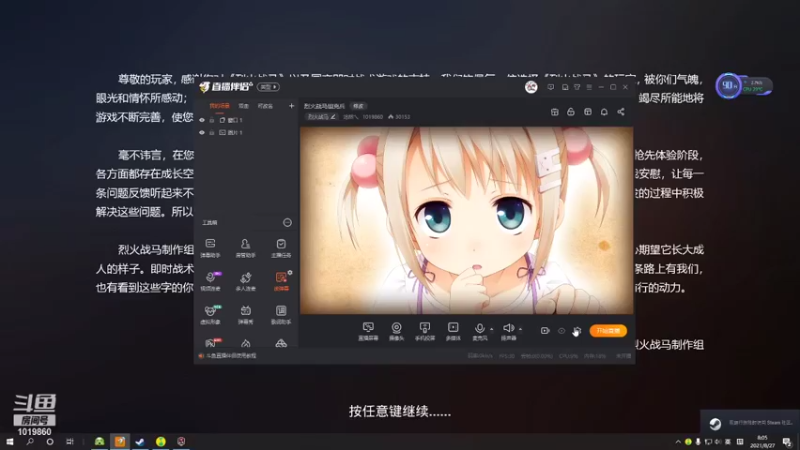The image size is (800, 450).
Task: Click the notification bell icon above preview
Action: pyautogui.click(x=604, y=112)
